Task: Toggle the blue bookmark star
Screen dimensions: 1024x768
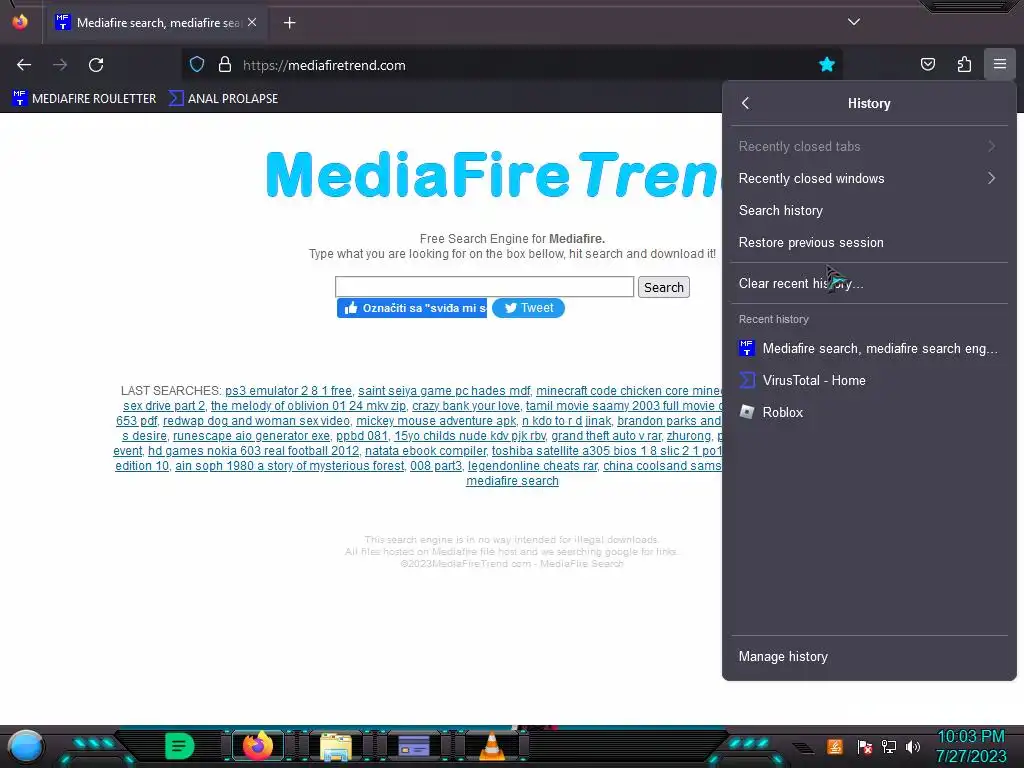Action: (827, 64)
